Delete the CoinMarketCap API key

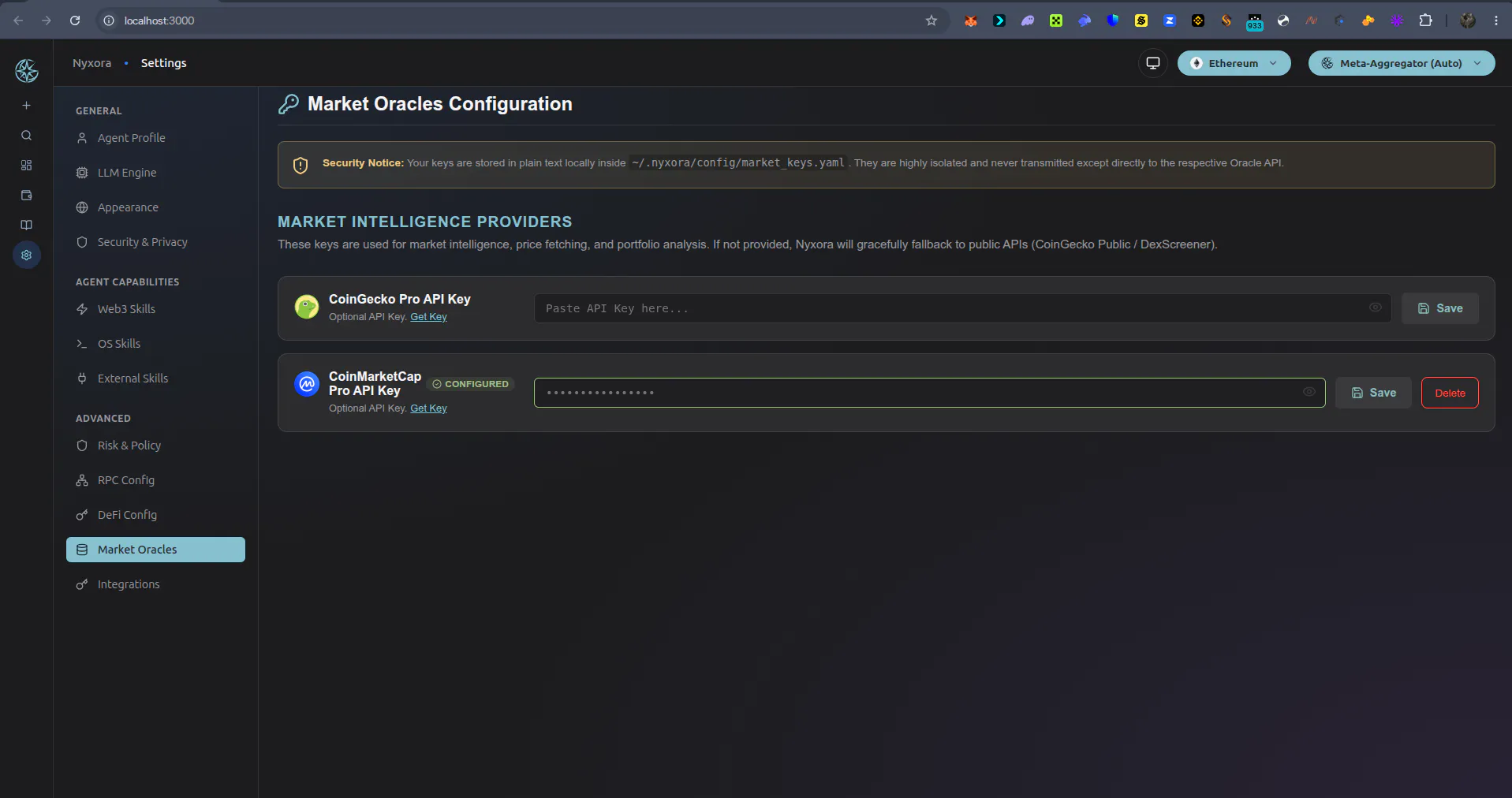(x=1450, y=393)
